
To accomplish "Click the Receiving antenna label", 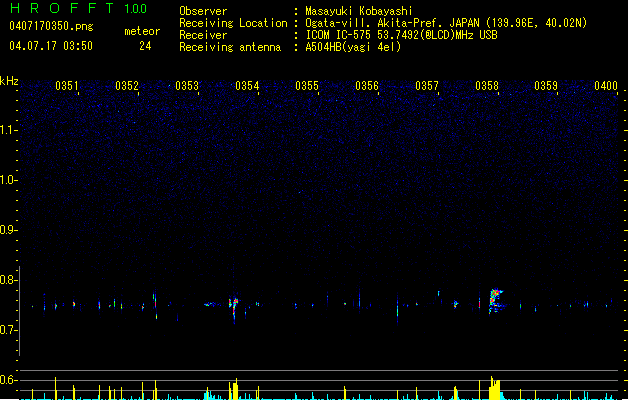I will point(230,47).
